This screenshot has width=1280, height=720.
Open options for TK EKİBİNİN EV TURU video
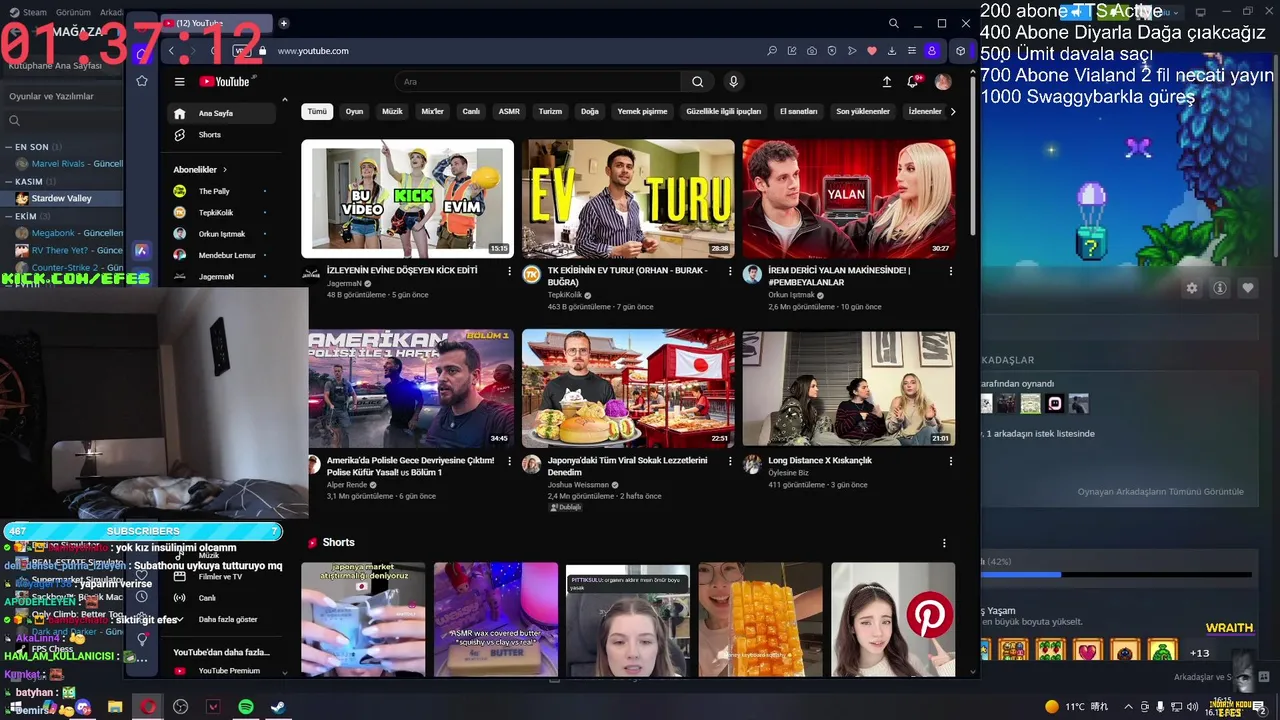[730, 271]
